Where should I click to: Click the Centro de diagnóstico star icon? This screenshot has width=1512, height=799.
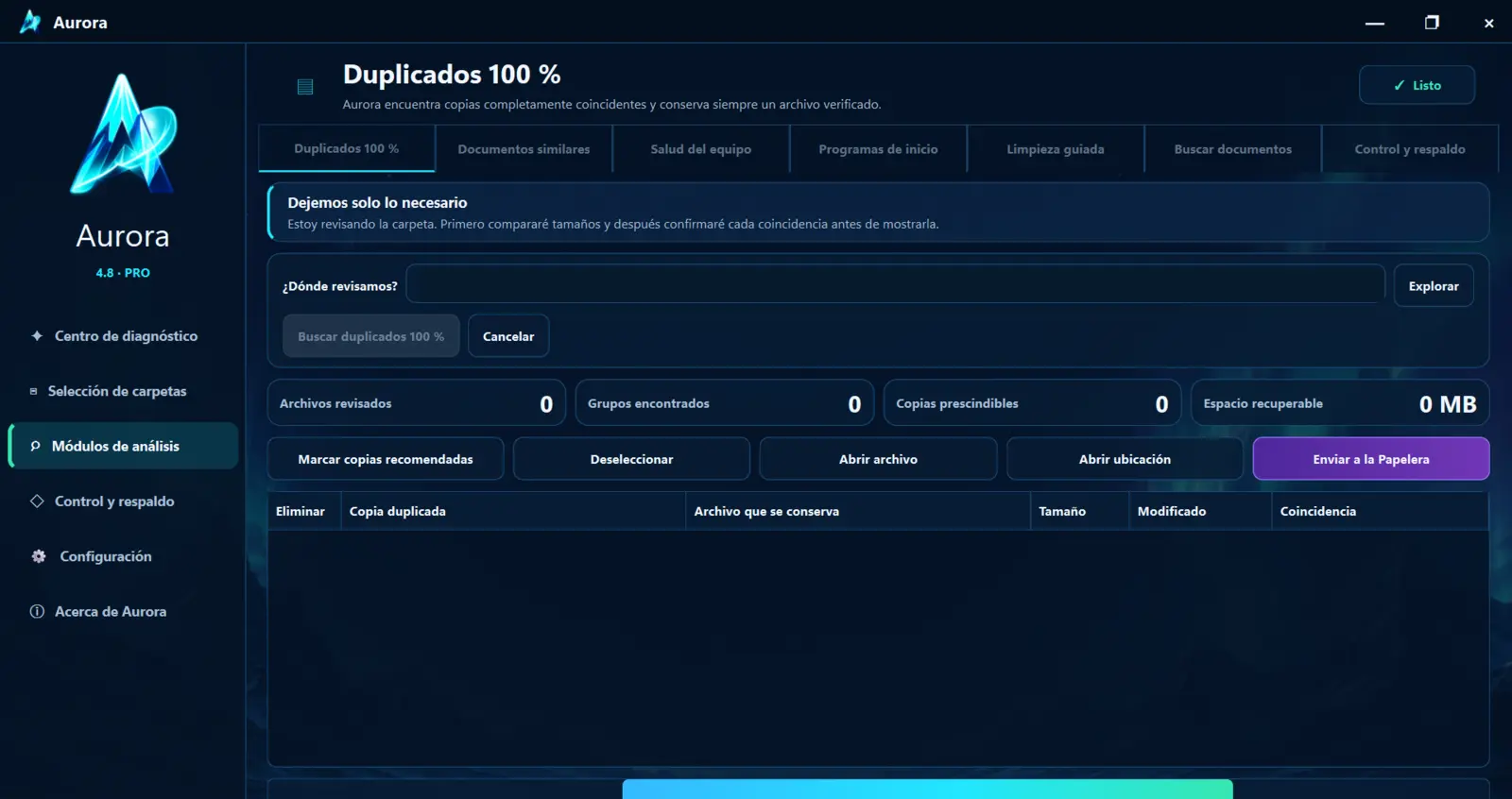37,335
